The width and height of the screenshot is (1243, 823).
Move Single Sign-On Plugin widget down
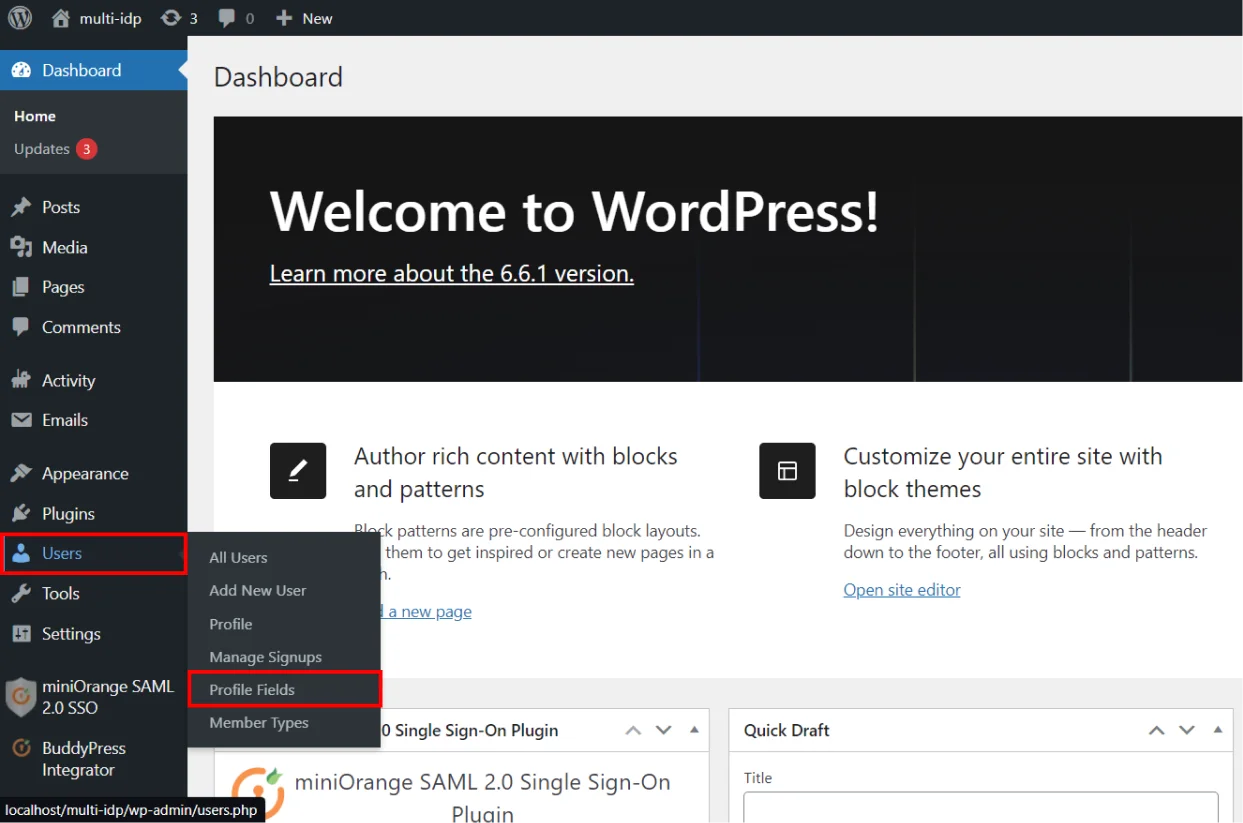pyautogui.click(x=664, y=730)
